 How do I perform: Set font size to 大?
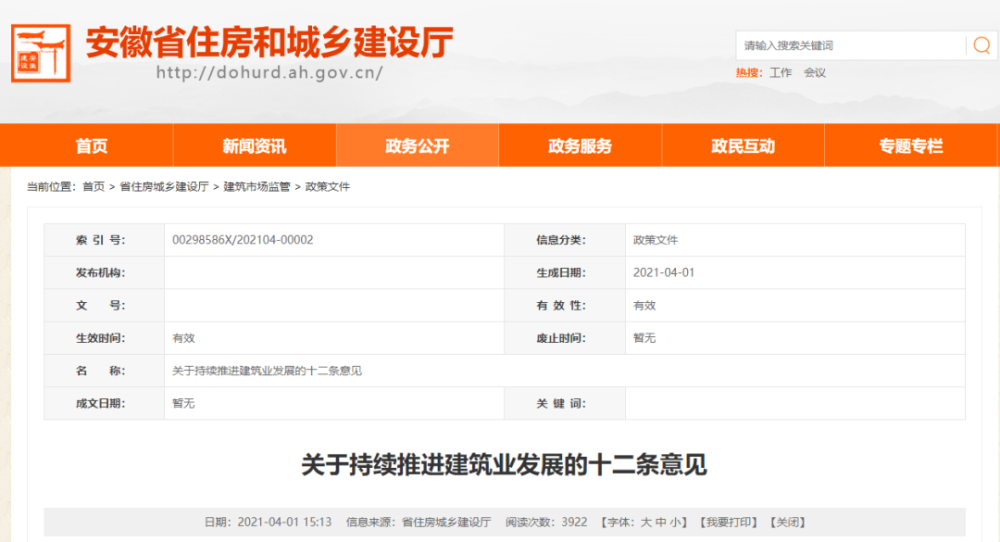[646, 522]
